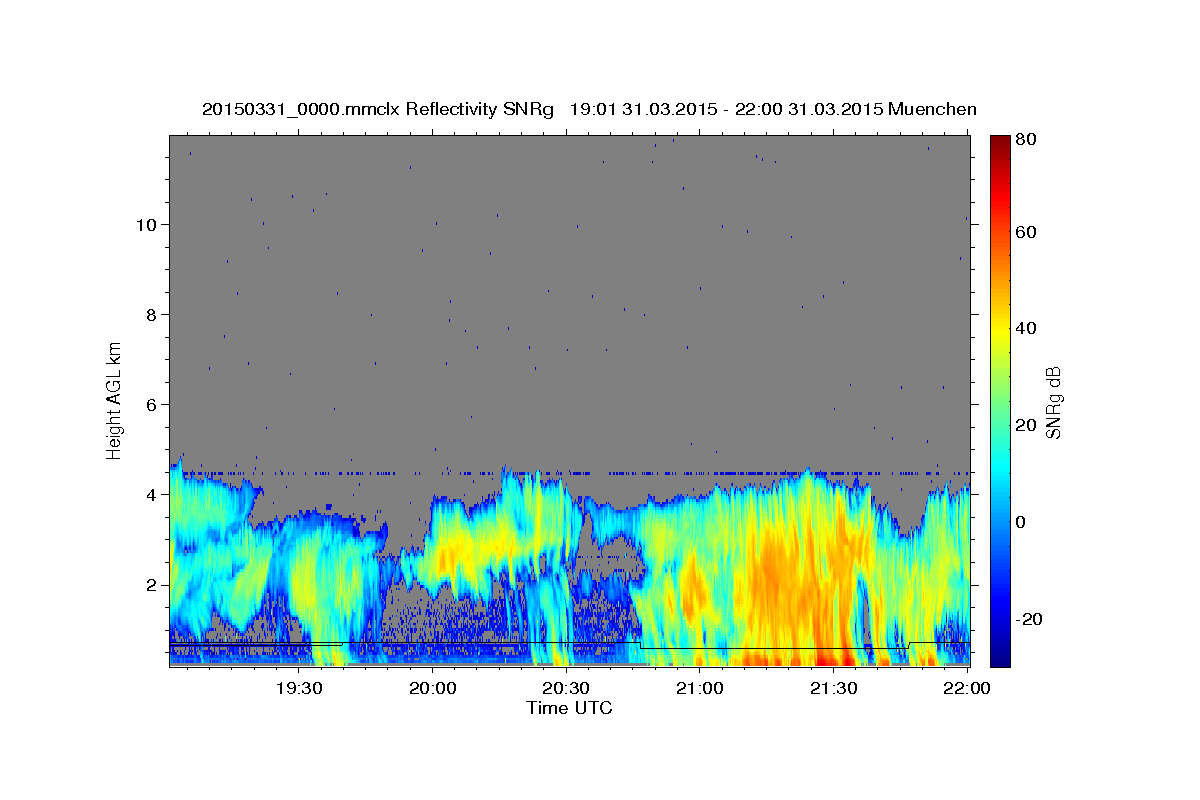The height and width of the screenshot is (800, 1200).
Task: Click the SNRg colorbar scale
Action: [1000, 401]
